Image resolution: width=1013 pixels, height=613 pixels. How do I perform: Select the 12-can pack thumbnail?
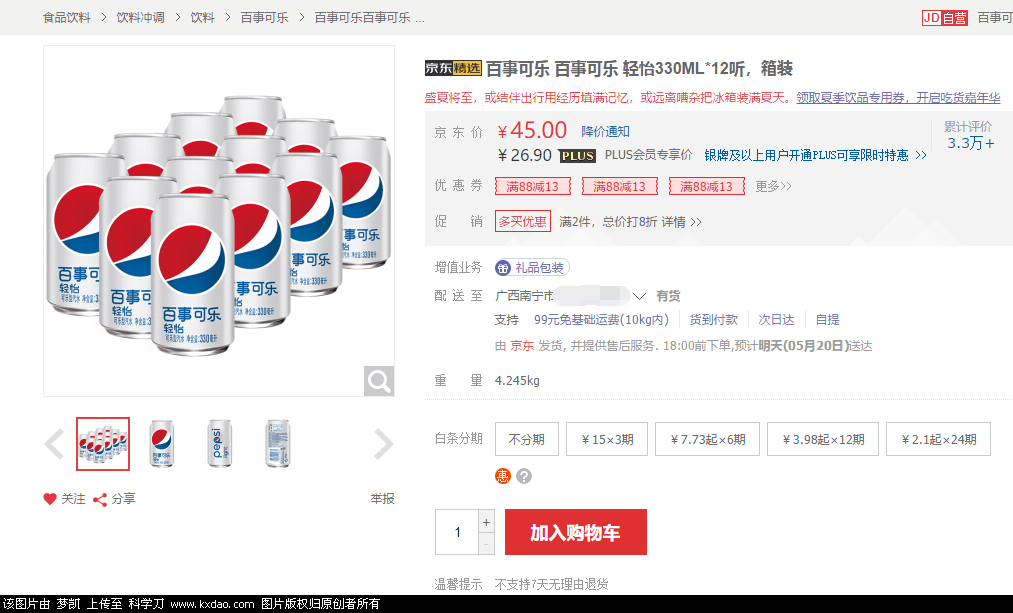click(x=103, y=444)
